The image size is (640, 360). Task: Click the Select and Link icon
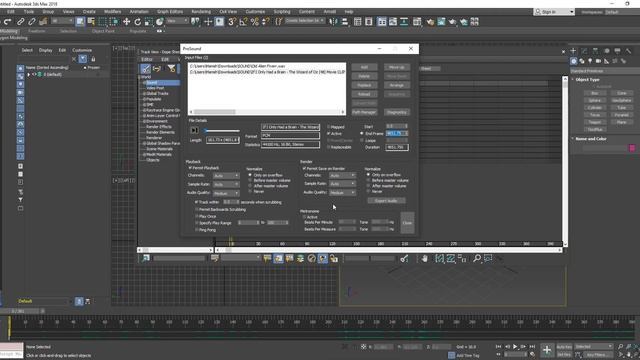click(20, 22)
